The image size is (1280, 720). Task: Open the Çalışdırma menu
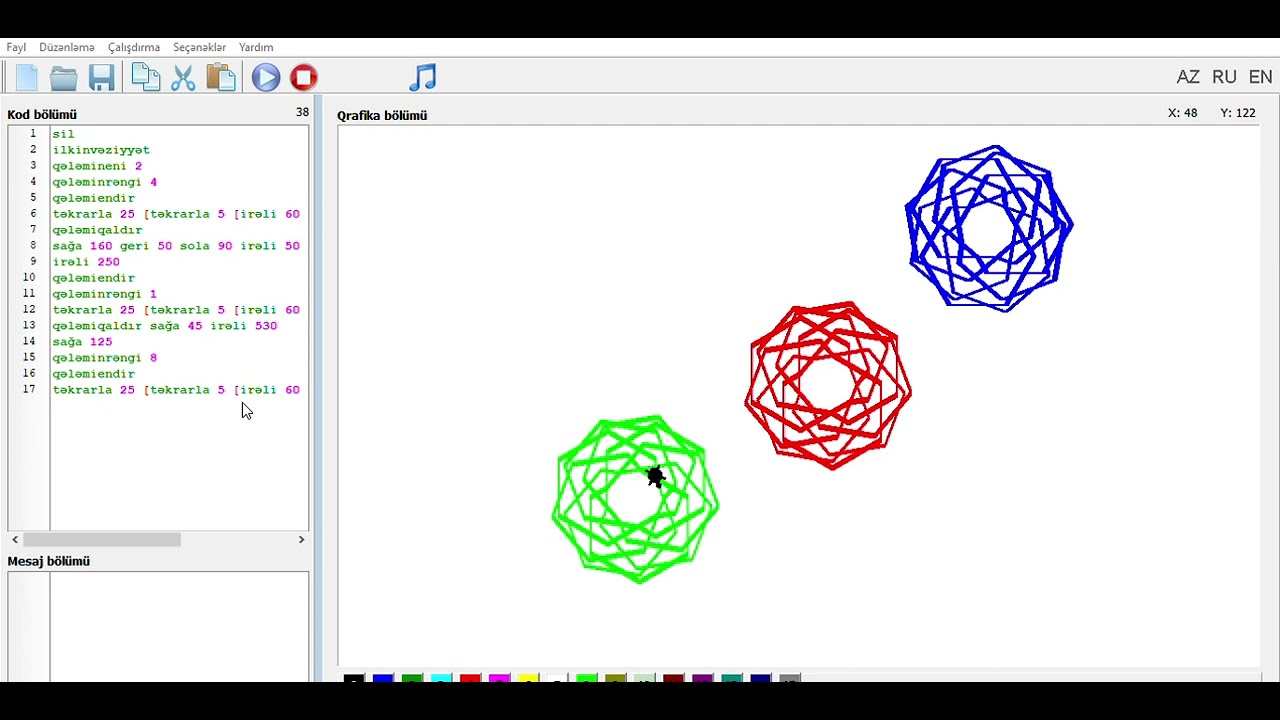pyautogui.click(x=134, y=47)
